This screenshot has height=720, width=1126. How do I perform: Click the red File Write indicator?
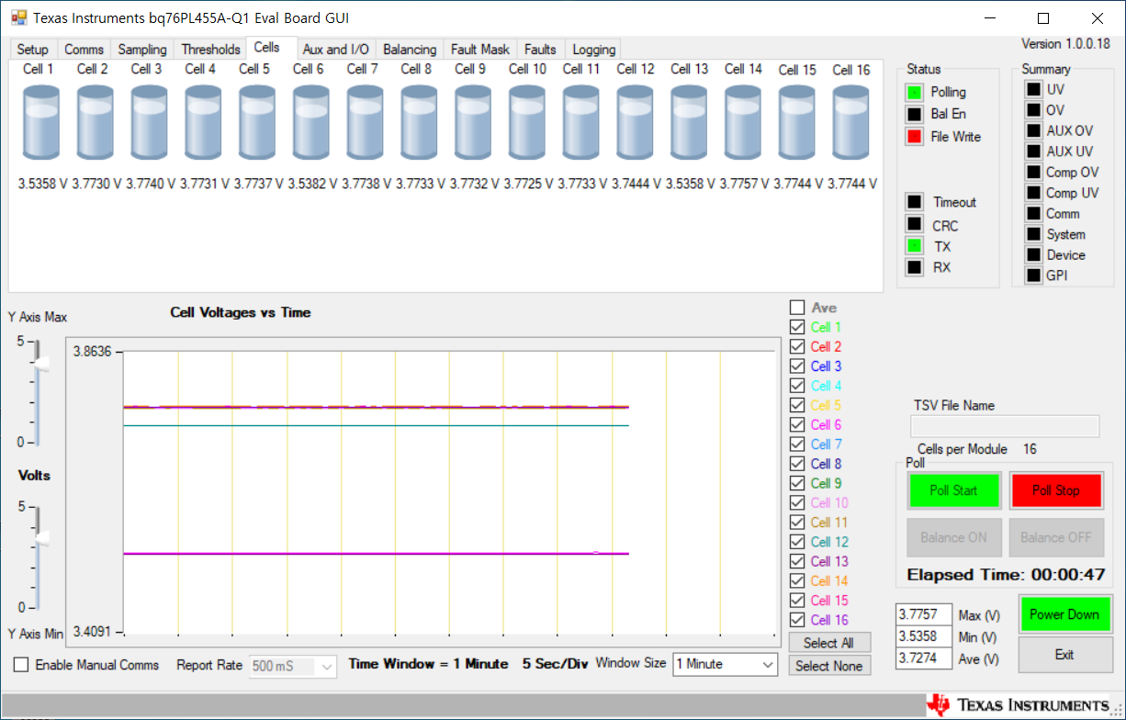coord(914,136)
